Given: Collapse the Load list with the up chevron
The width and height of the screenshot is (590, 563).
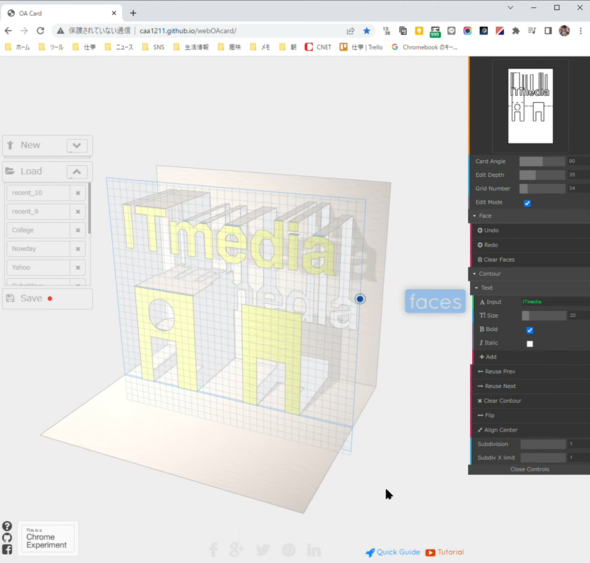Looking at the screenshot, I should click(77, 172).
